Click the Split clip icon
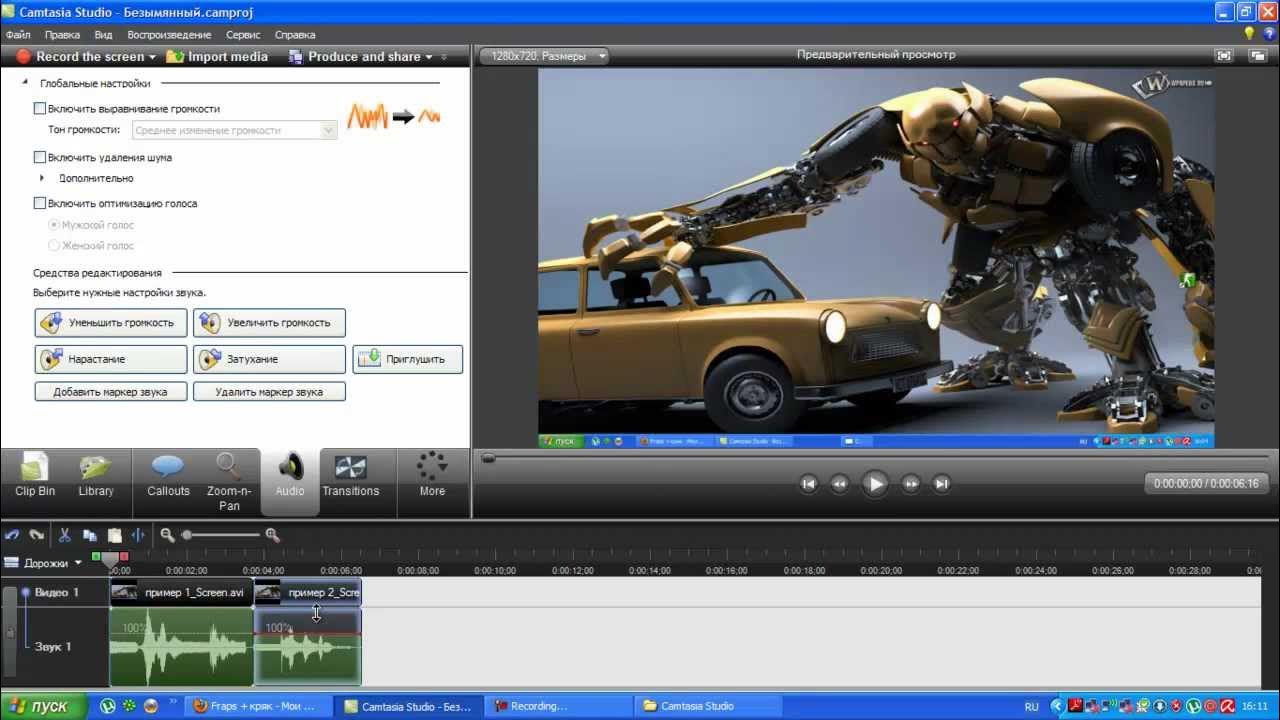Viewport: 1280px width, 720px height. pos(138,535)
